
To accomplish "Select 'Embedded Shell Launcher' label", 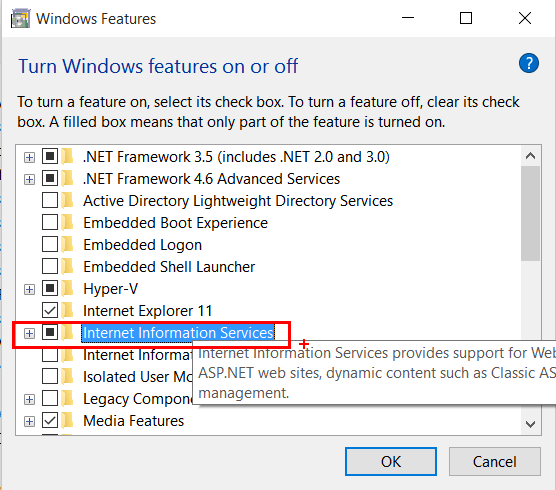I will (x=169, y=267).
